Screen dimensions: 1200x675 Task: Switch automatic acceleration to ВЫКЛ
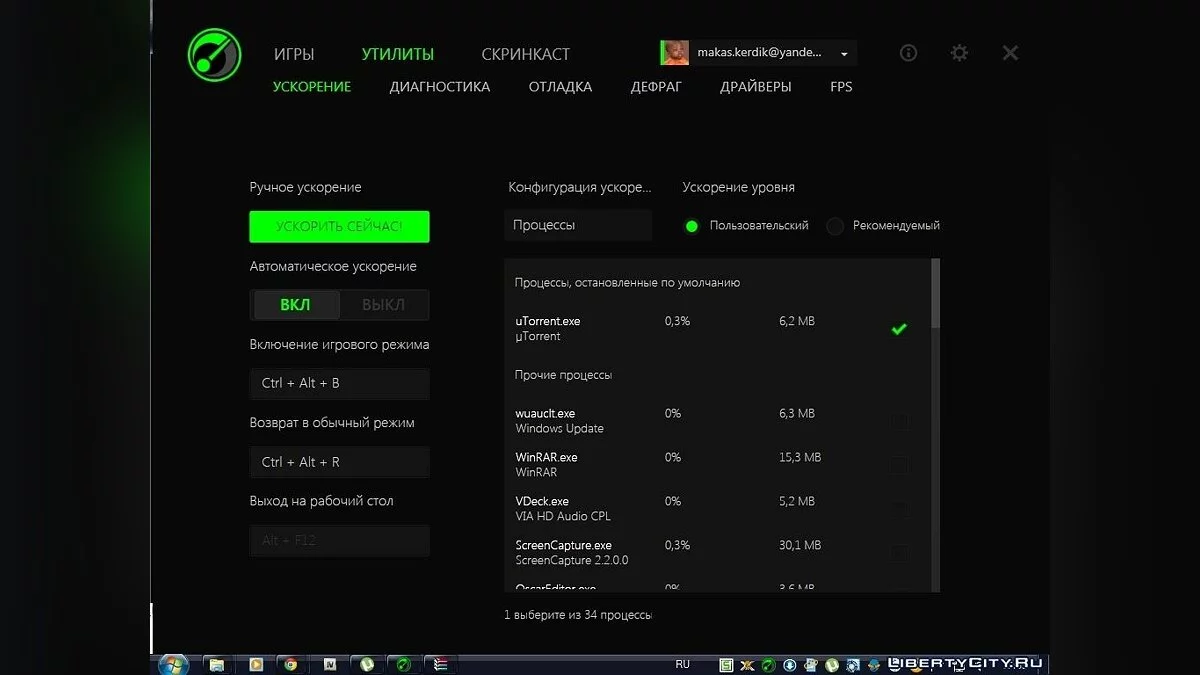pos(383,305)
